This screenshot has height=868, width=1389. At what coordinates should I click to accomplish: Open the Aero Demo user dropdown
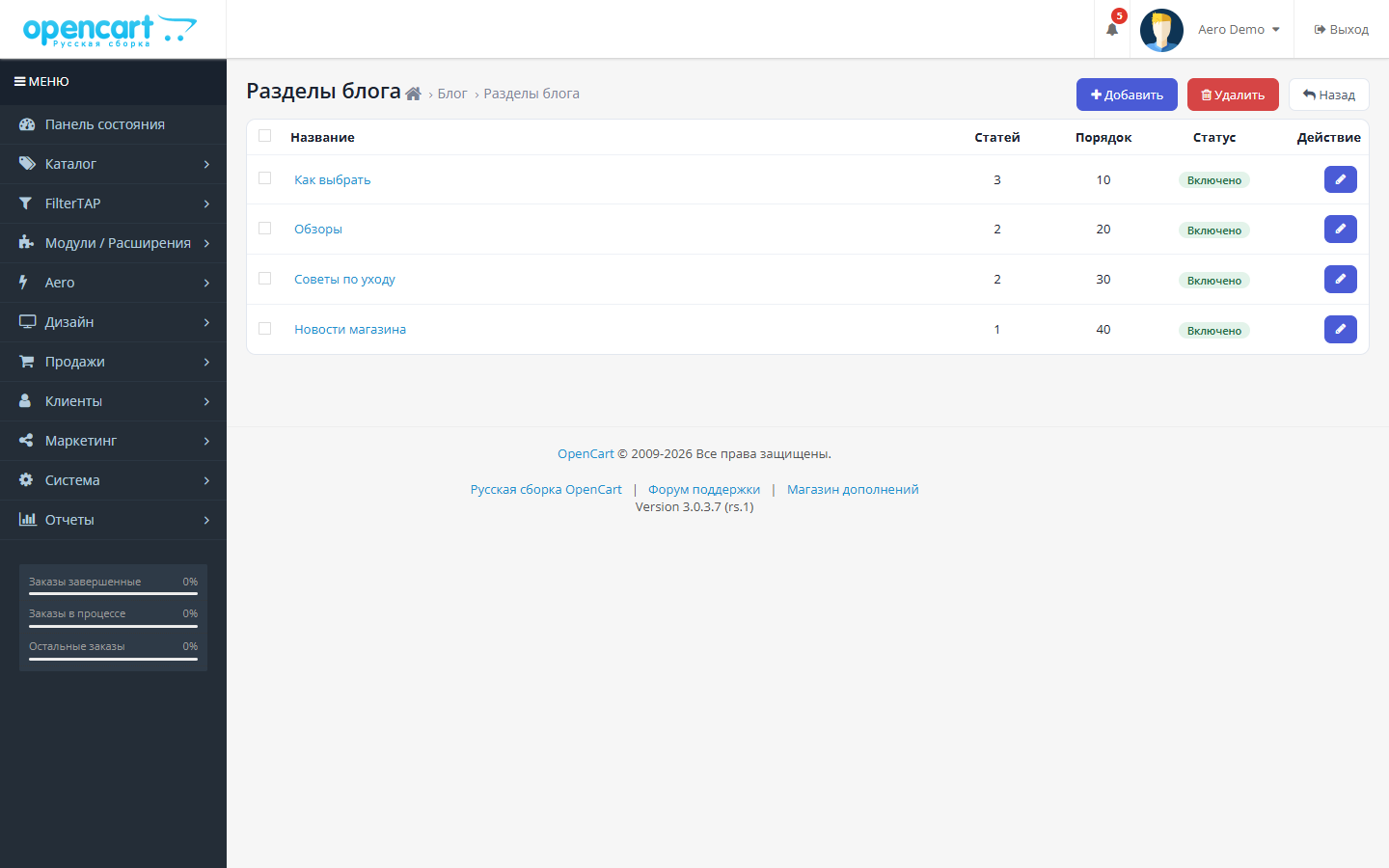[1239, 30]
